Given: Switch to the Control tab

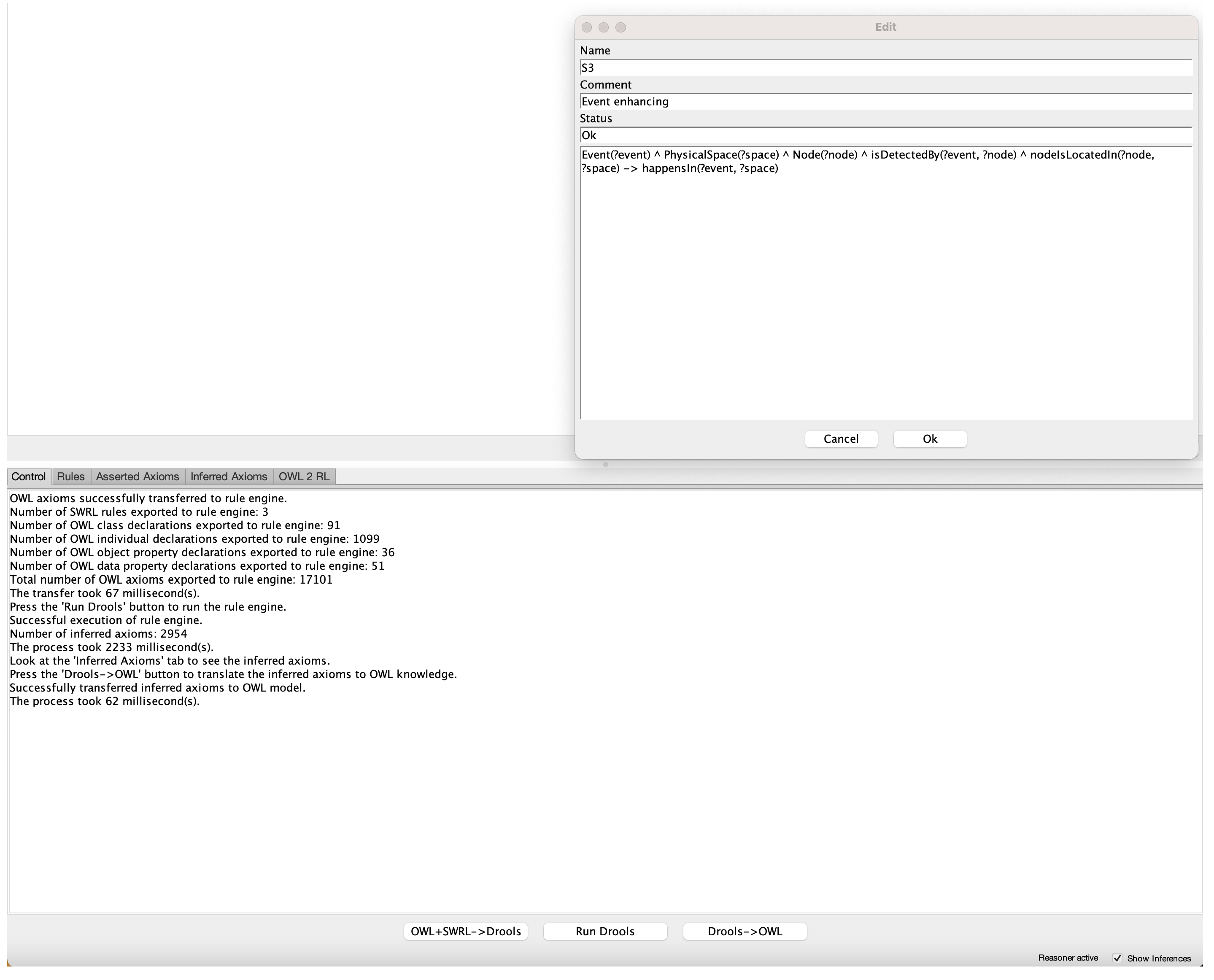Looking at the screenshot, I should (28, 477).
